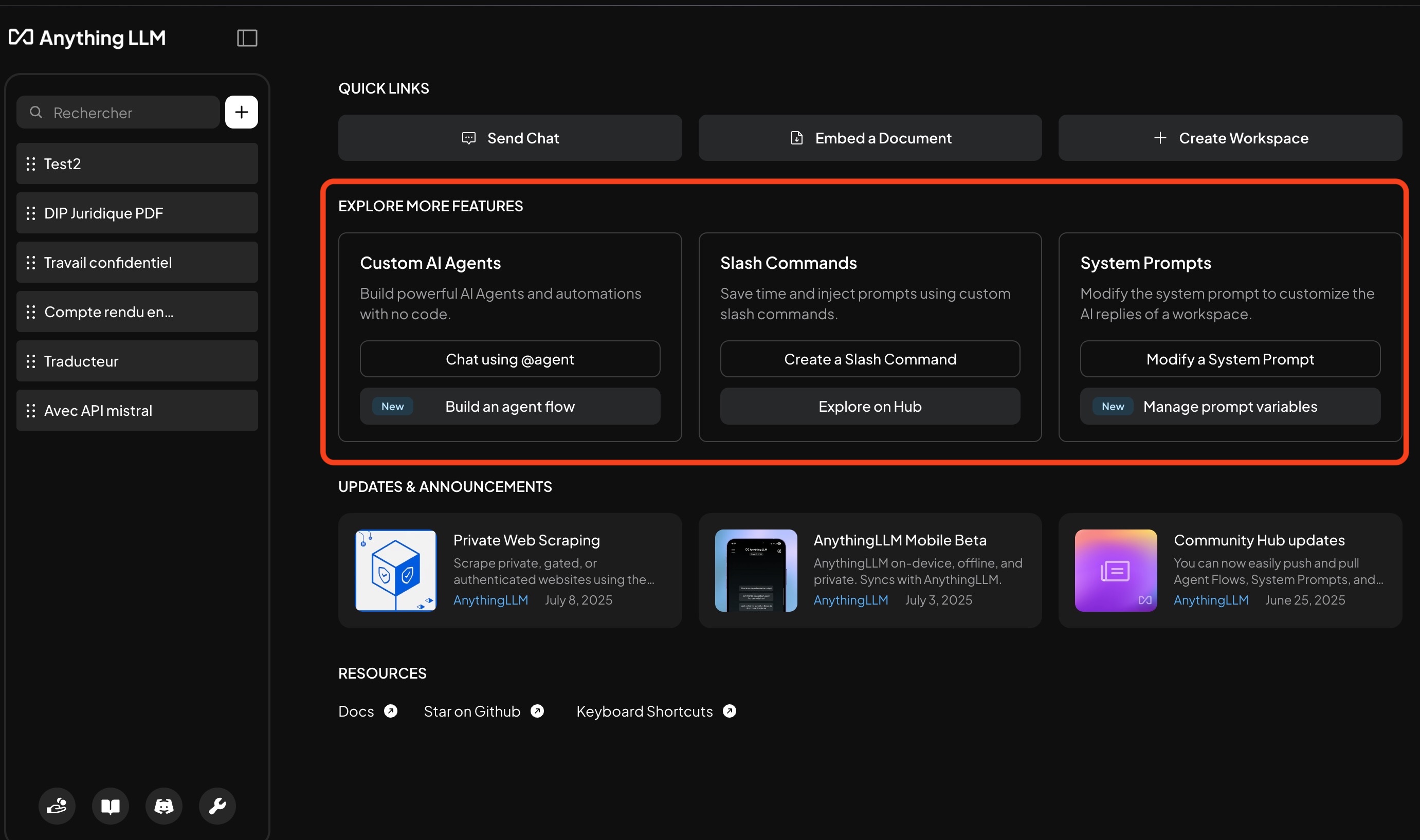Toggle the sidebar collapse icon
This screenshot has height=840, width=1420.
click(247, 38)
